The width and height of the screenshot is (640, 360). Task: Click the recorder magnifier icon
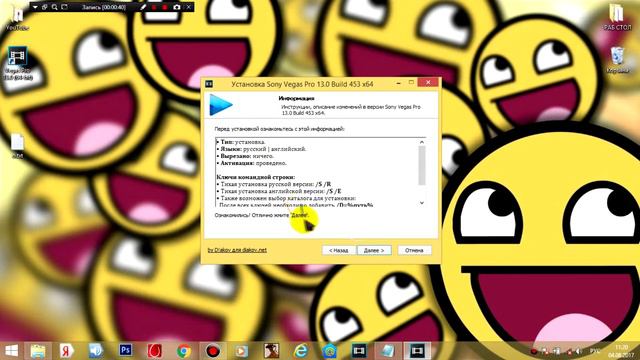[54, 7]
